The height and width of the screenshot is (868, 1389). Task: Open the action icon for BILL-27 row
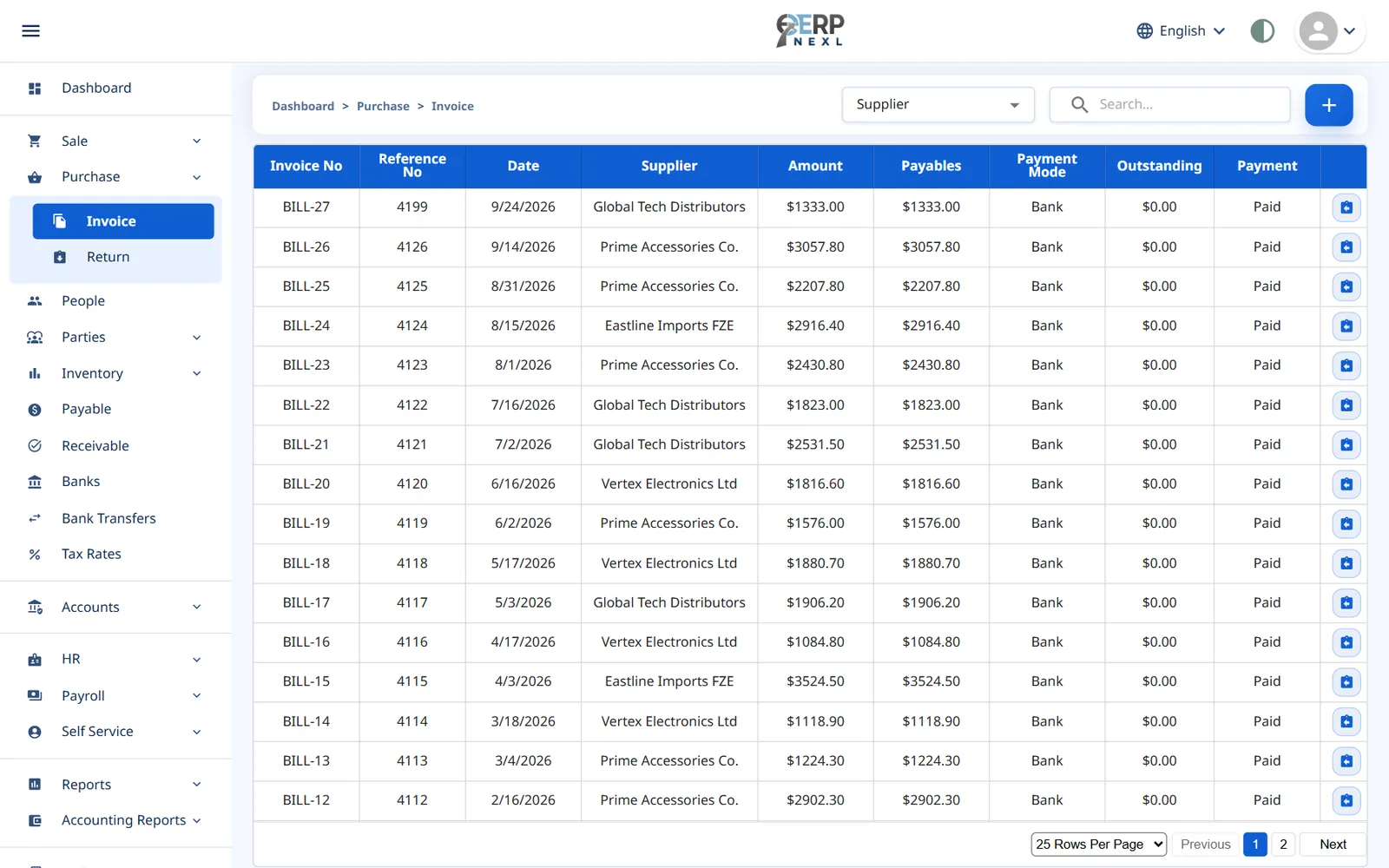(x=1346, y=207)
